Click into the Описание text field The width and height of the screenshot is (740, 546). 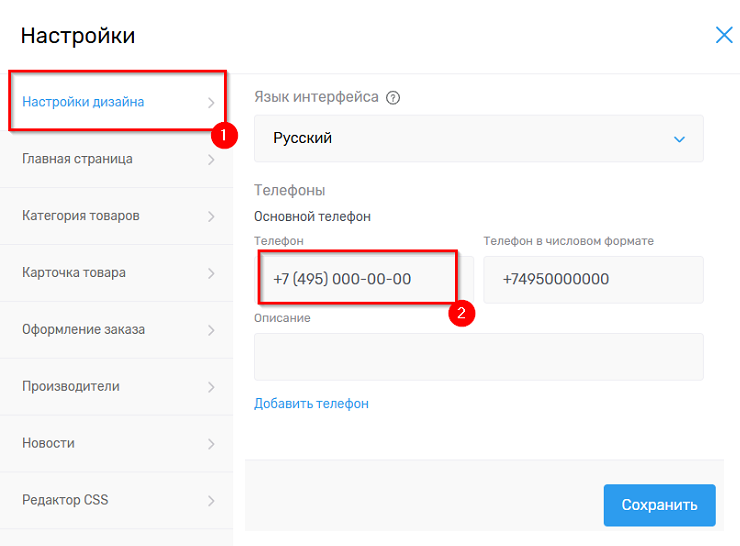(x=478, y=357)
